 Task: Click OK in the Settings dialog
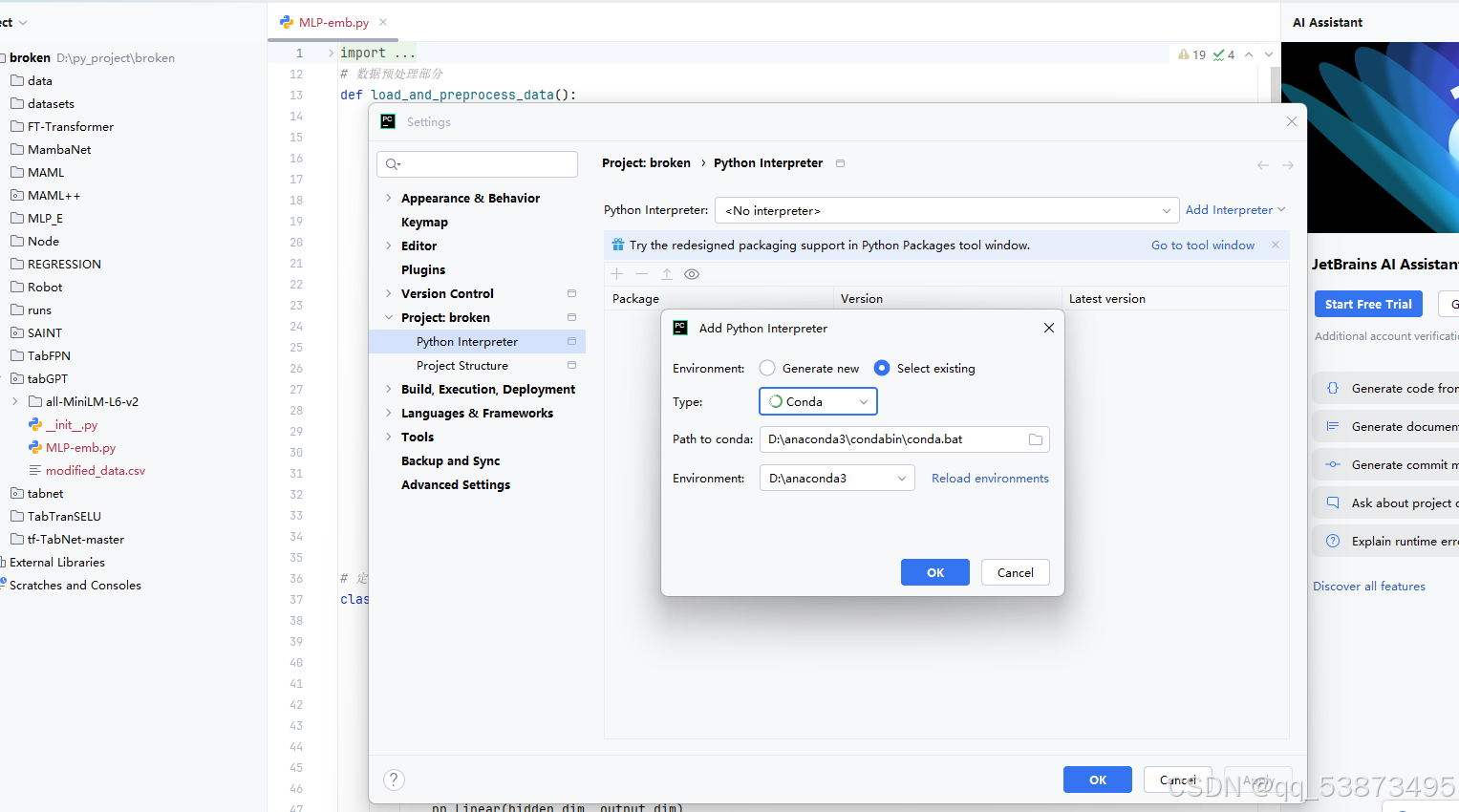1098,780
